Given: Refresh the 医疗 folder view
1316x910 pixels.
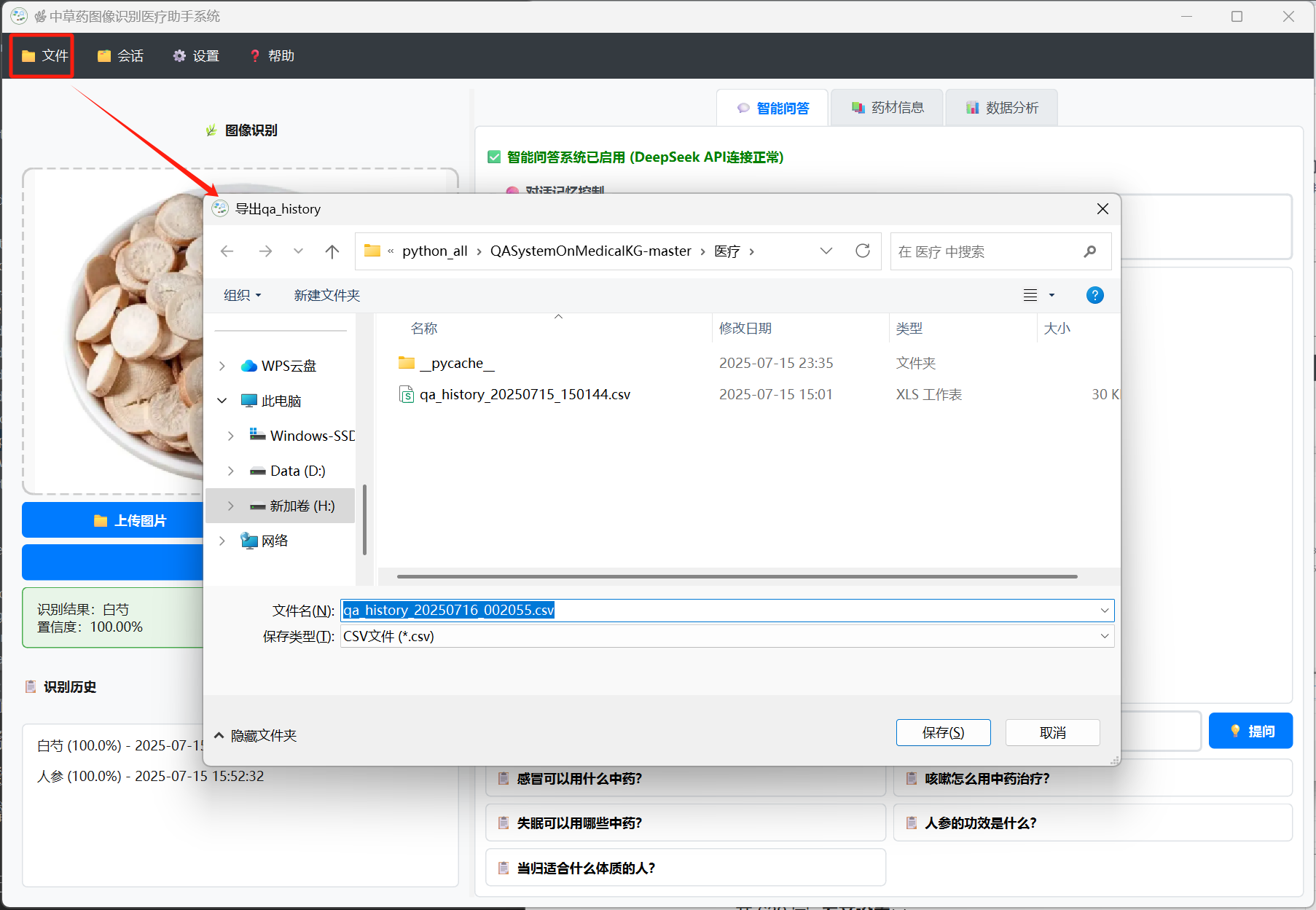Looking at the screenshot, I should 863,251.
